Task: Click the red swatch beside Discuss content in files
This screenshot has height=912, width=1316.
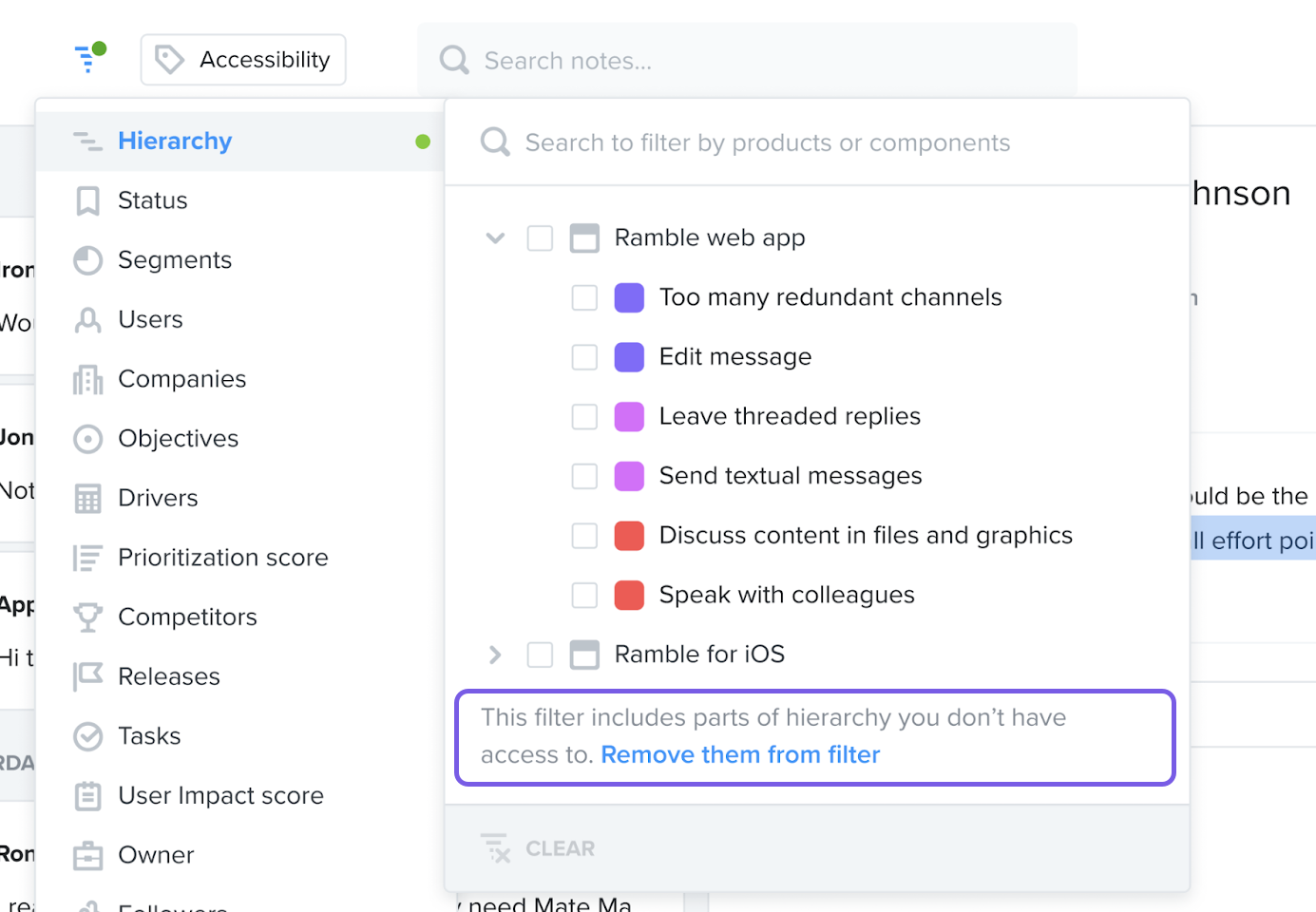Action: point(629,536)
